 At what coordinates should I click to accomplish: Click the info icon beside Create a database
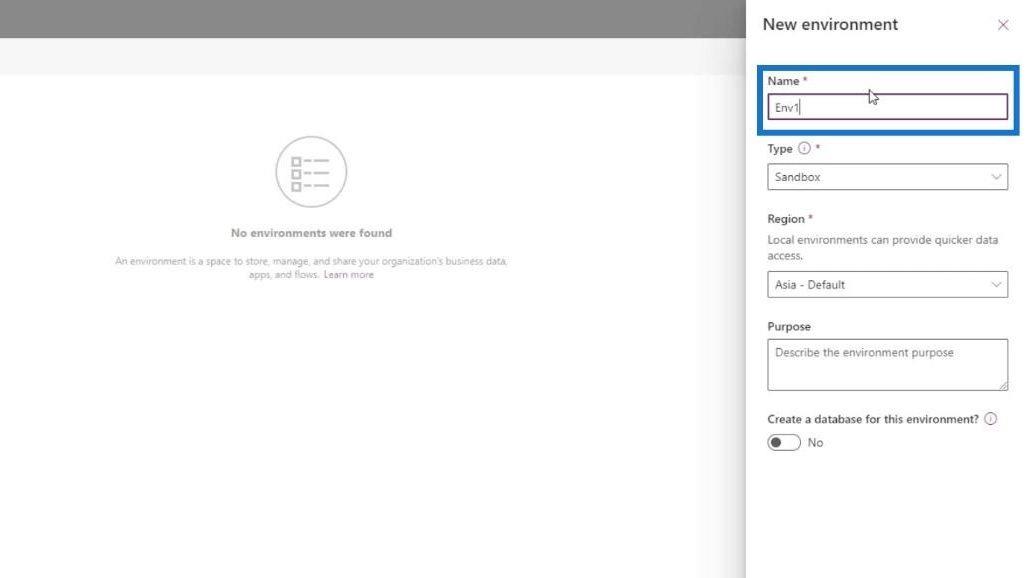[991, 418]
